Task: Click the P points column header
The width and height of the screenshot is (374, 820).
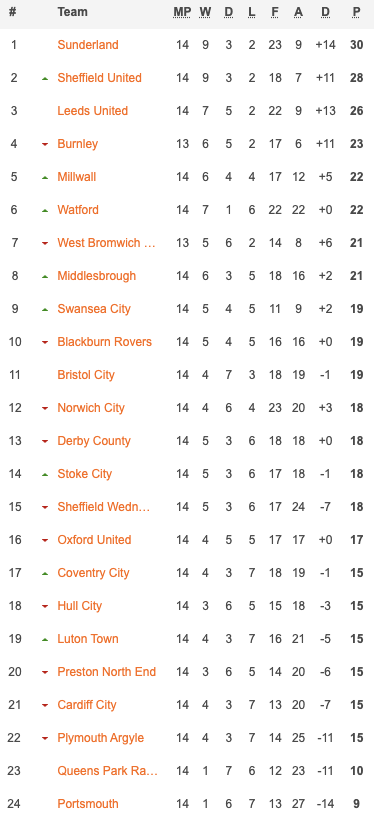Action: (x=357, y=12)
